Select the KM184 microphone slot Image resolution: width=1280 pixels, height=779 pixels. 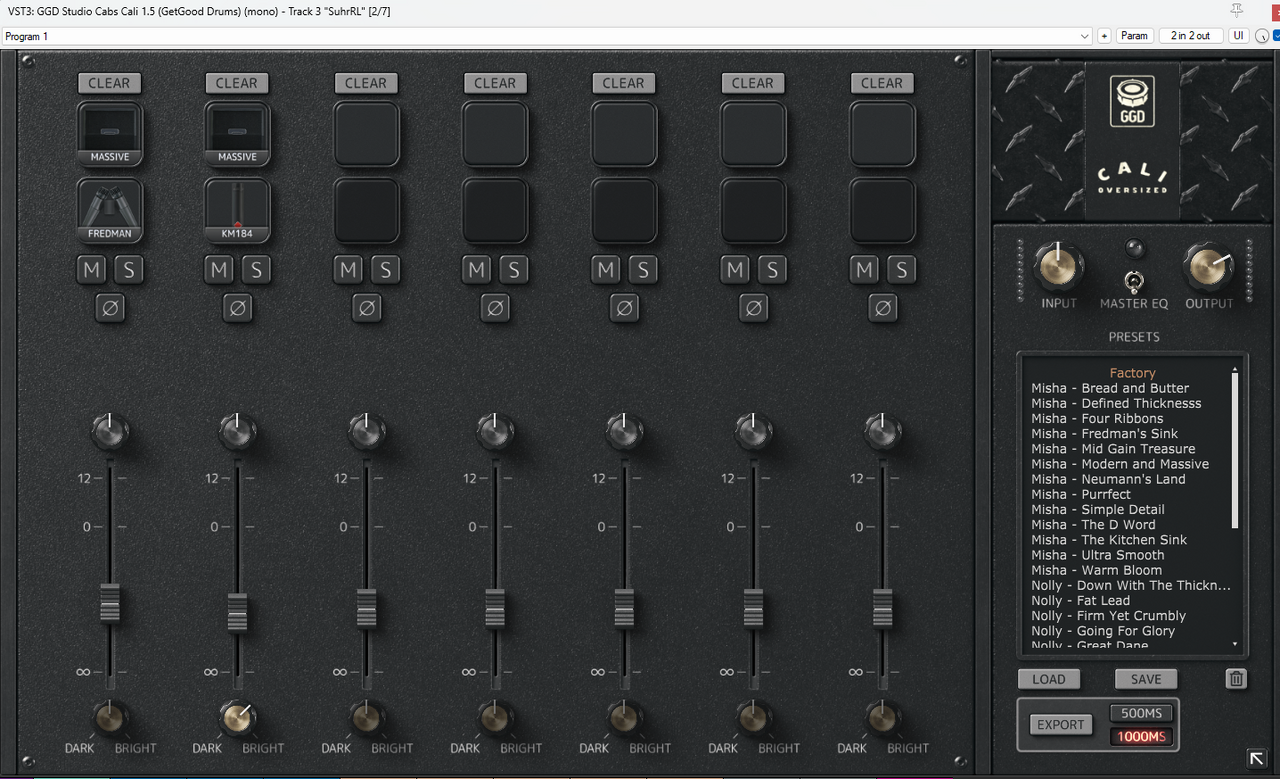(237, 210)
